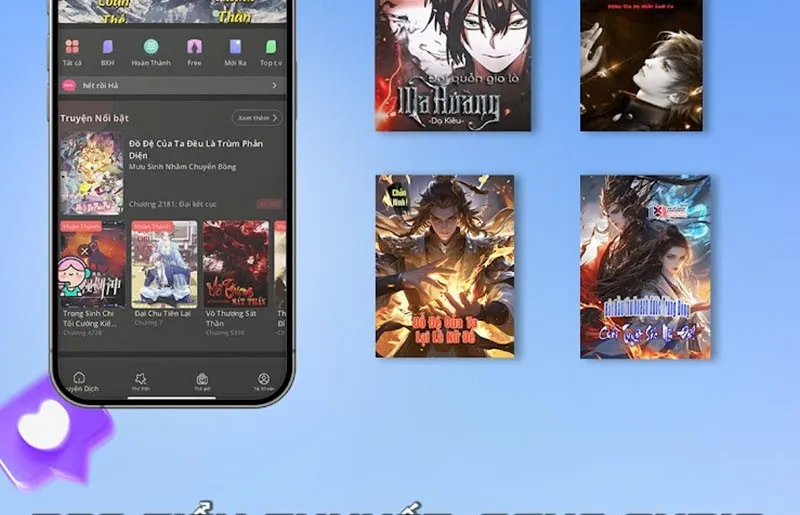800x515 pixels.
Task: Open the 'Đại Chu Tiên Lại' cover
Action: [x=164, y=264]
